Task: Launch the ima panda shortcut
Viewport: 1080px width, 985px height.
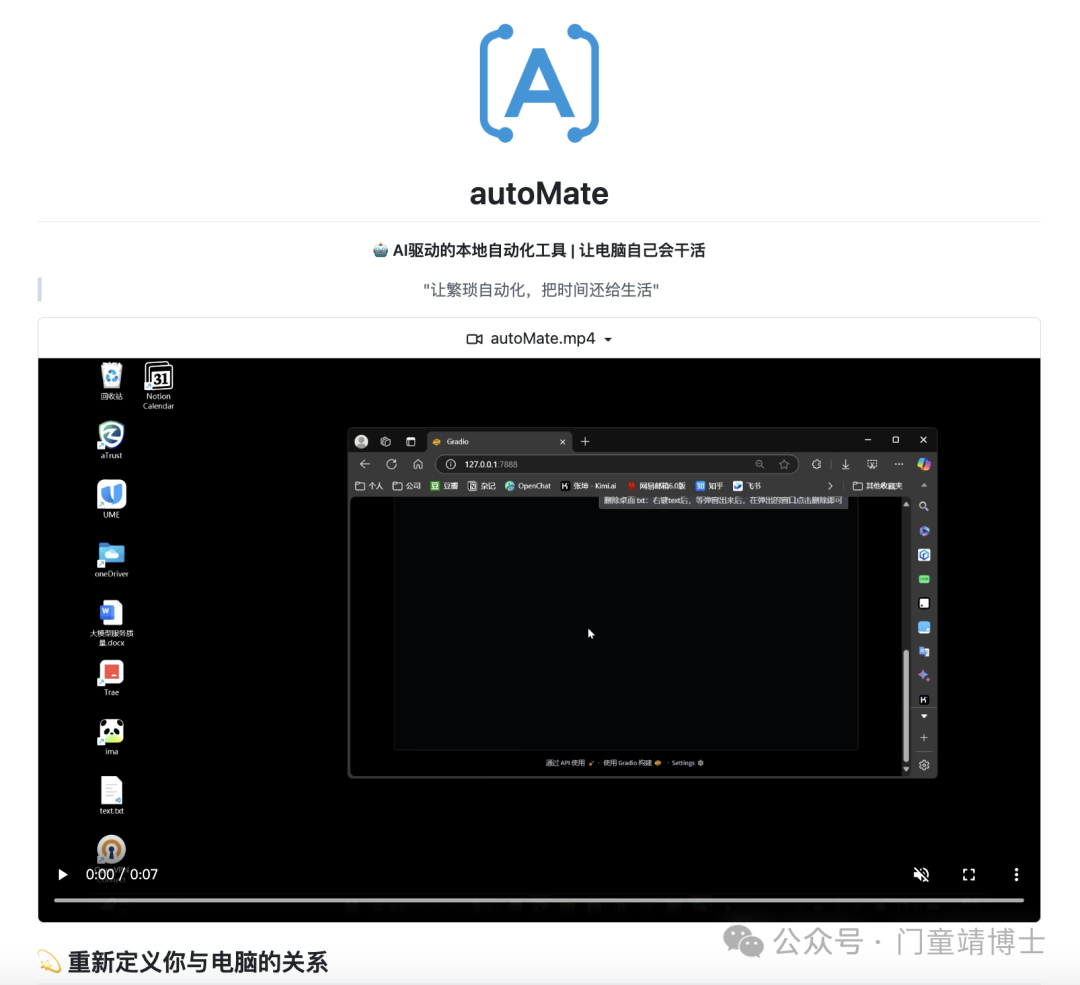Action: [x=112, y=736]
